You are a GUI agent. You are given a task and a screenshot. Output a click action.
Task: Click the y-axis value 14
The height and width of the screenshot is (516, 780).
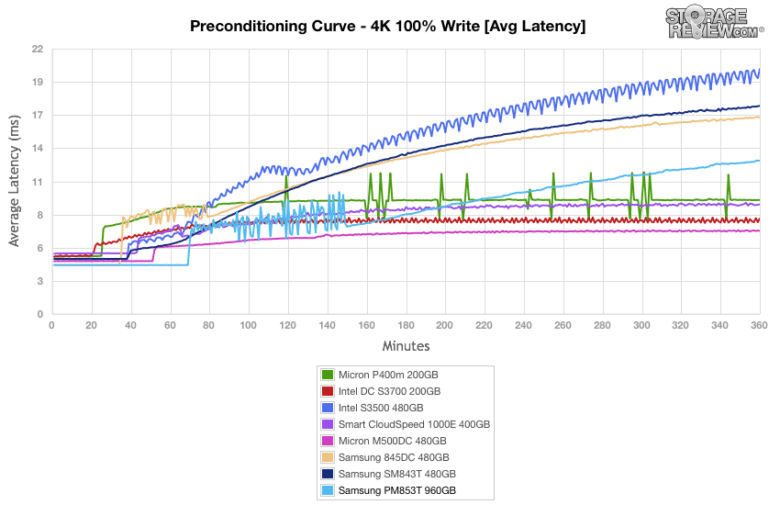pyautogui.click(x=38, y=148)
